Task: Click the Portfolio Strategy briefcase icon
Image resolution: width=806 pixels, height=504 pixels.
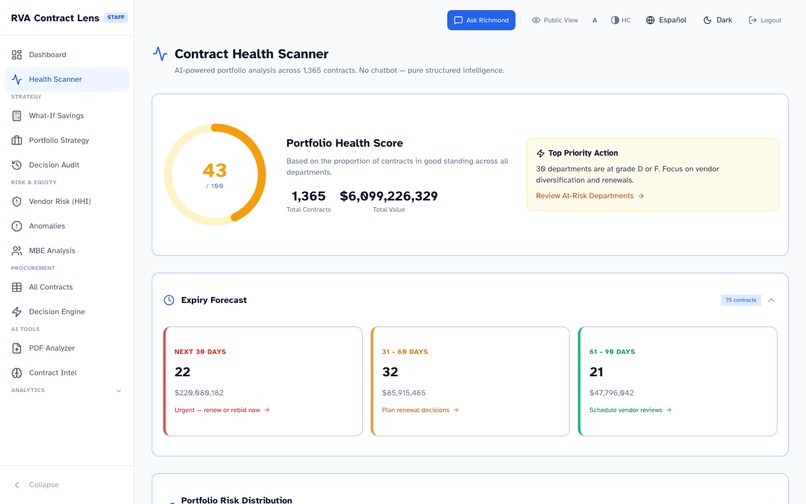Action: (17, 140)
